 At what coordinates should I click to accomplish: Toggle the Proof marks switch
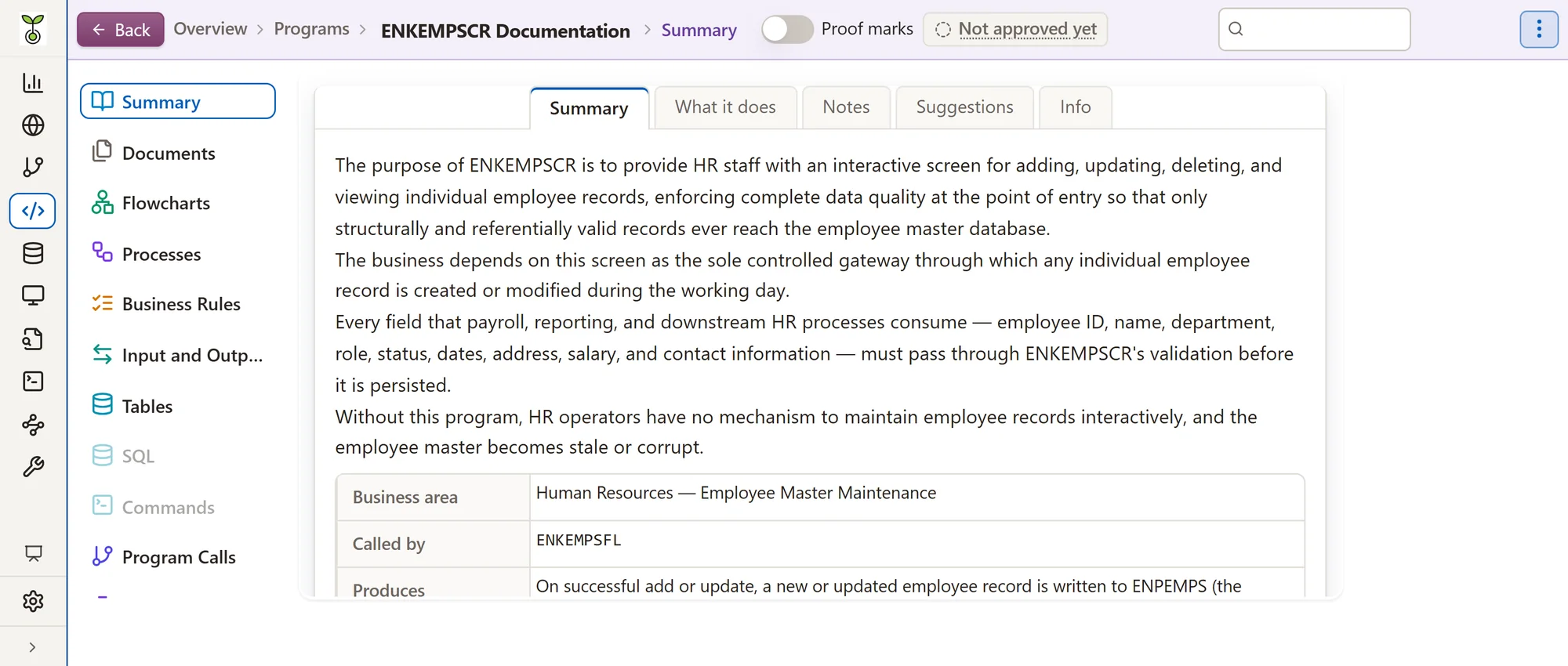(x=787, y=29)
